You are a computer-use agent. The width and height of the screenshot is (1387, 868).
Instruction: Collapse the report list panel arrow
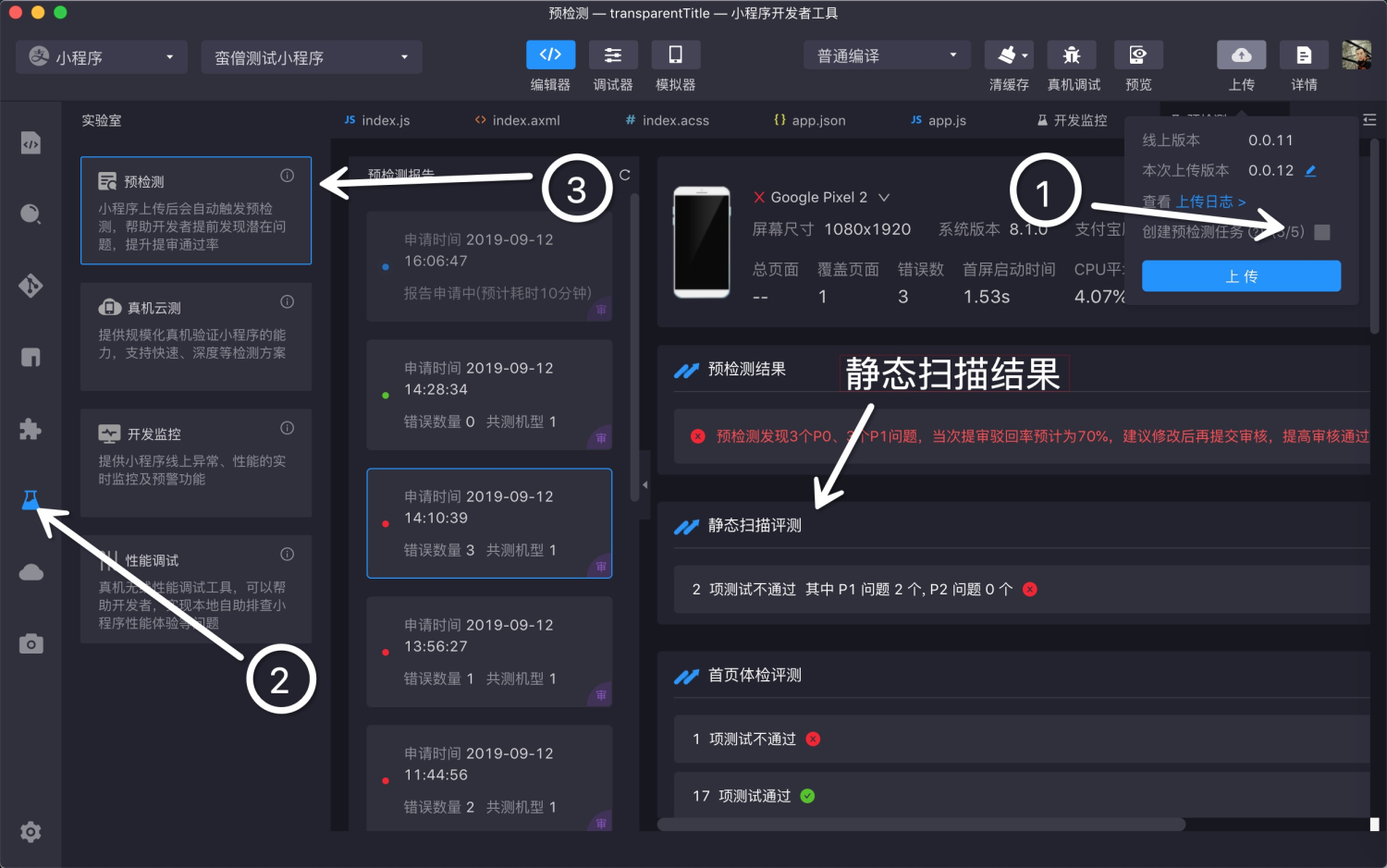point(644,484)
